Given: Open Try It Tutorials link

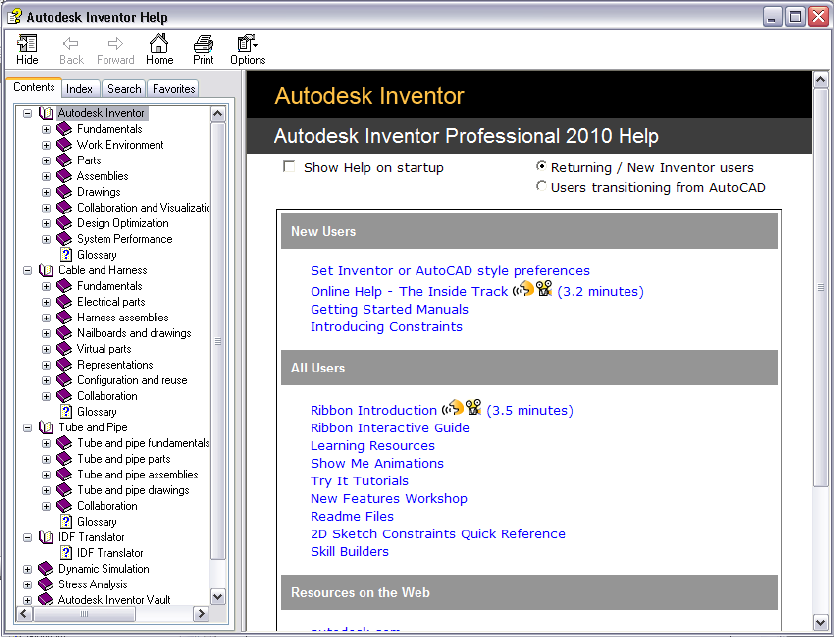Looking at the screenshot, I should pyautogui.click(x=360, y=481).
